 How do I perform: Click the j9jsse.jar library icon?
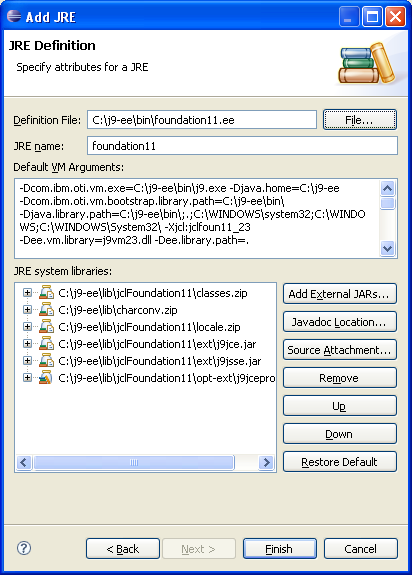[47, 360]
